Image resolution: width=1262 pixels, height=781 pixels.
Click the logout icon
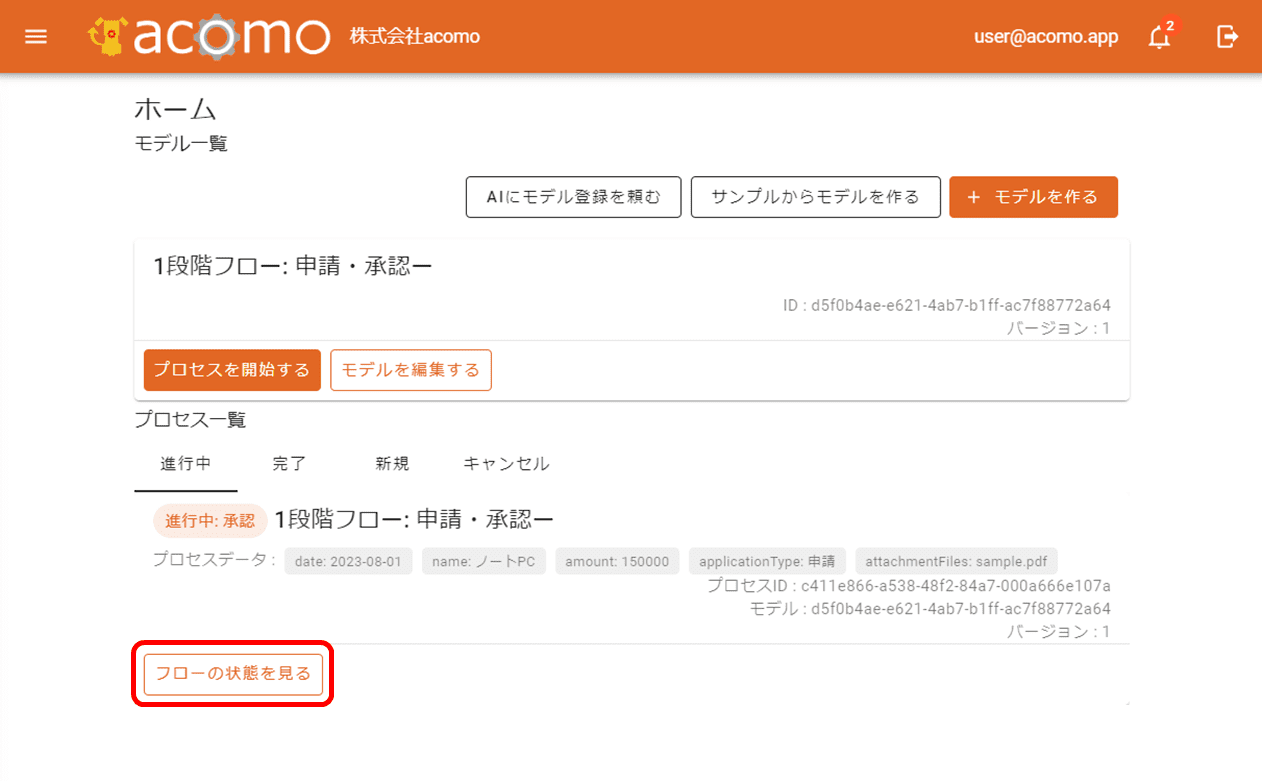tap(1226, 37)
